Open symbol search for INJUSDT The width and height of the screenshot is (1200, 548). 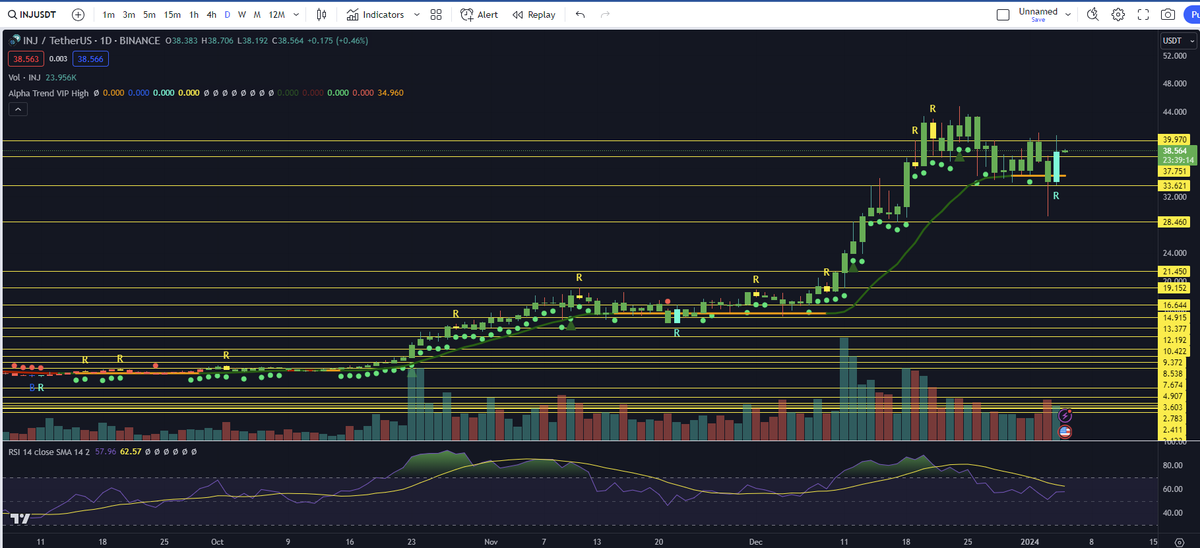(x=33, y=15)
